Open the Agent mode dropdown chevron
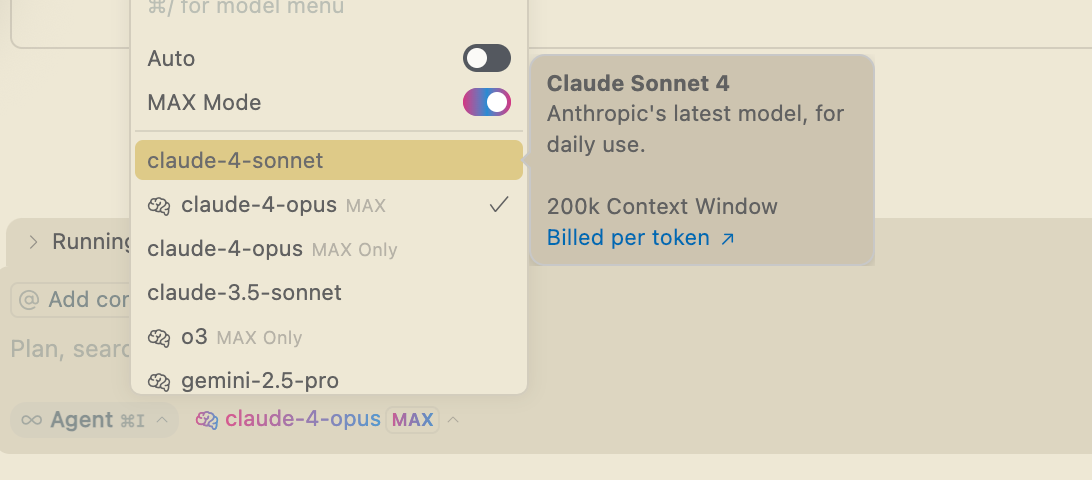The height and width of the screenshot is (480, 1092). (162, 420)
